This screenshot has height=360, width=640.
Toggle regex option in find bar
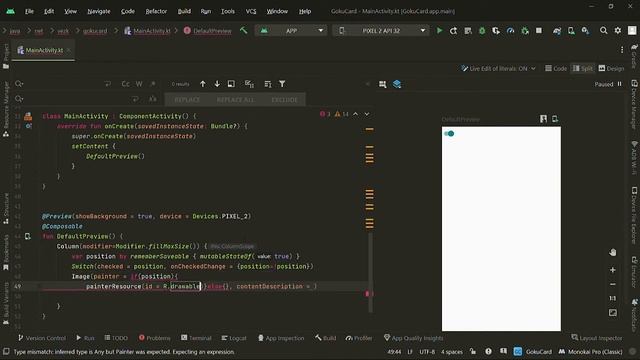(153, 84)
